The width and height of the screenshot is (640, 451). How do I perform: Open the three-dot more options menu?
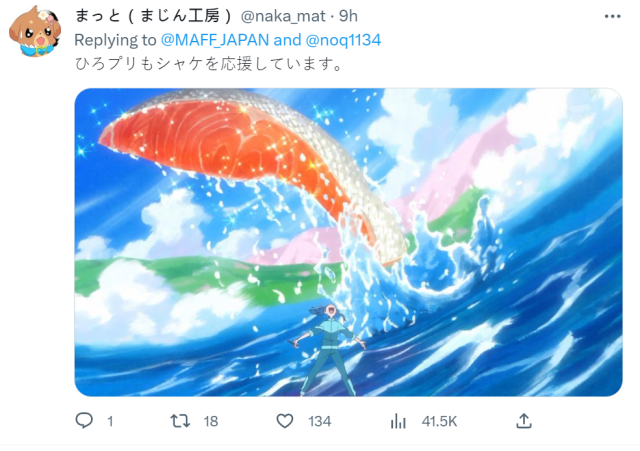coord(612,16)
